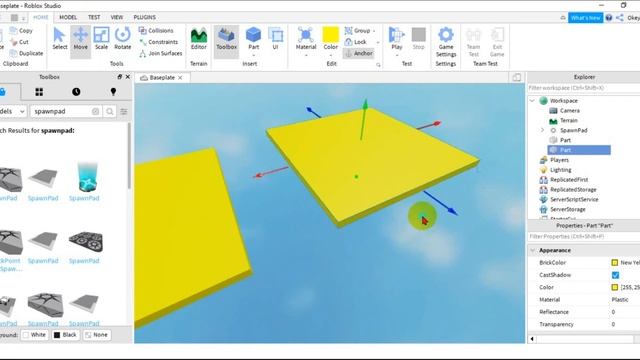Click the Group button
Viewport: 640px width, 360px height.
tap(357, 31)
